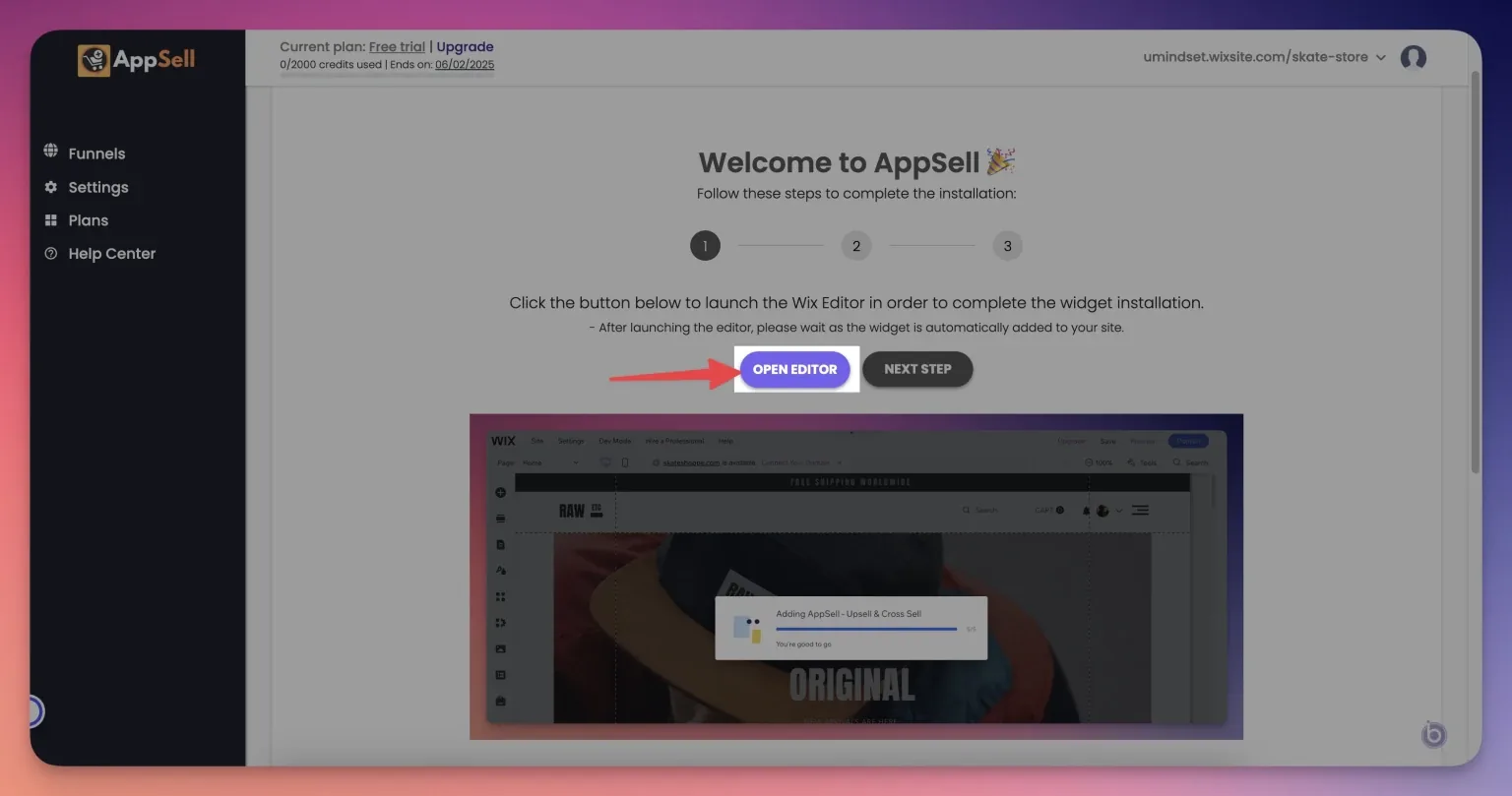Click the Help Center question icon

coord(51,254)
